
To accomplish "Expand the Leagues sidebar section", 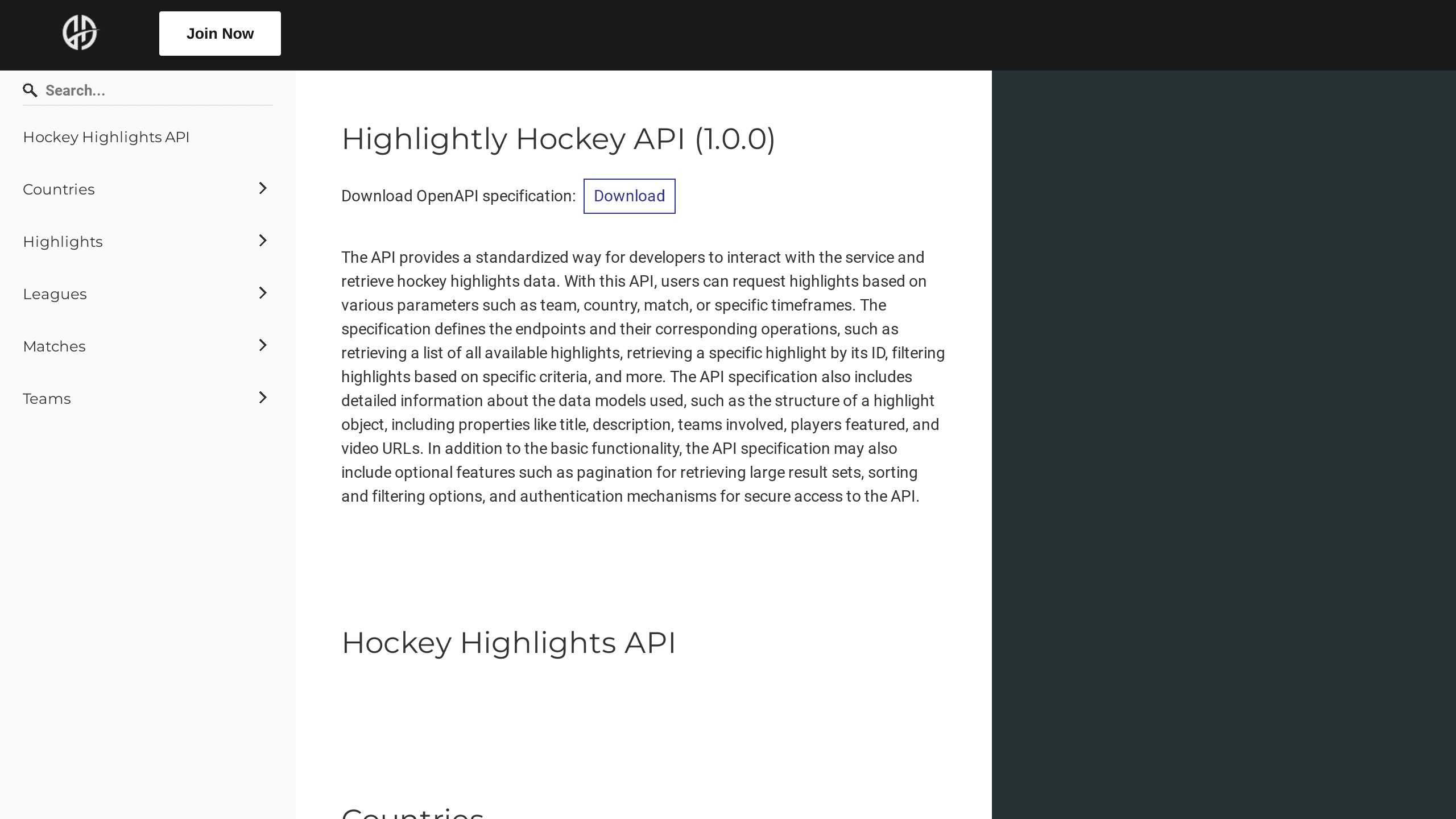I will (x=263, y=293).
